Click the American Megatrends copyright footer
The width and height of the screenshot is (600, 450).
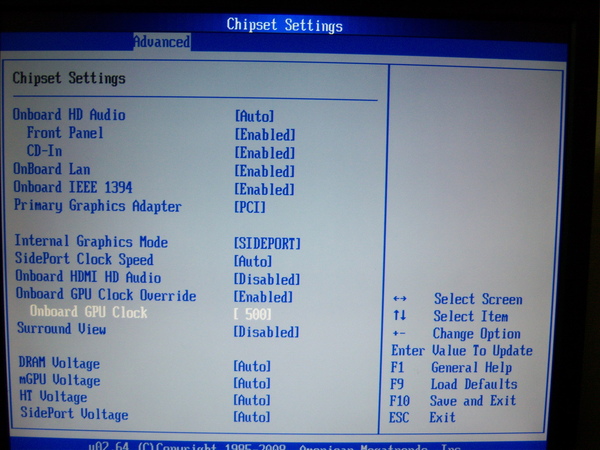275,446
